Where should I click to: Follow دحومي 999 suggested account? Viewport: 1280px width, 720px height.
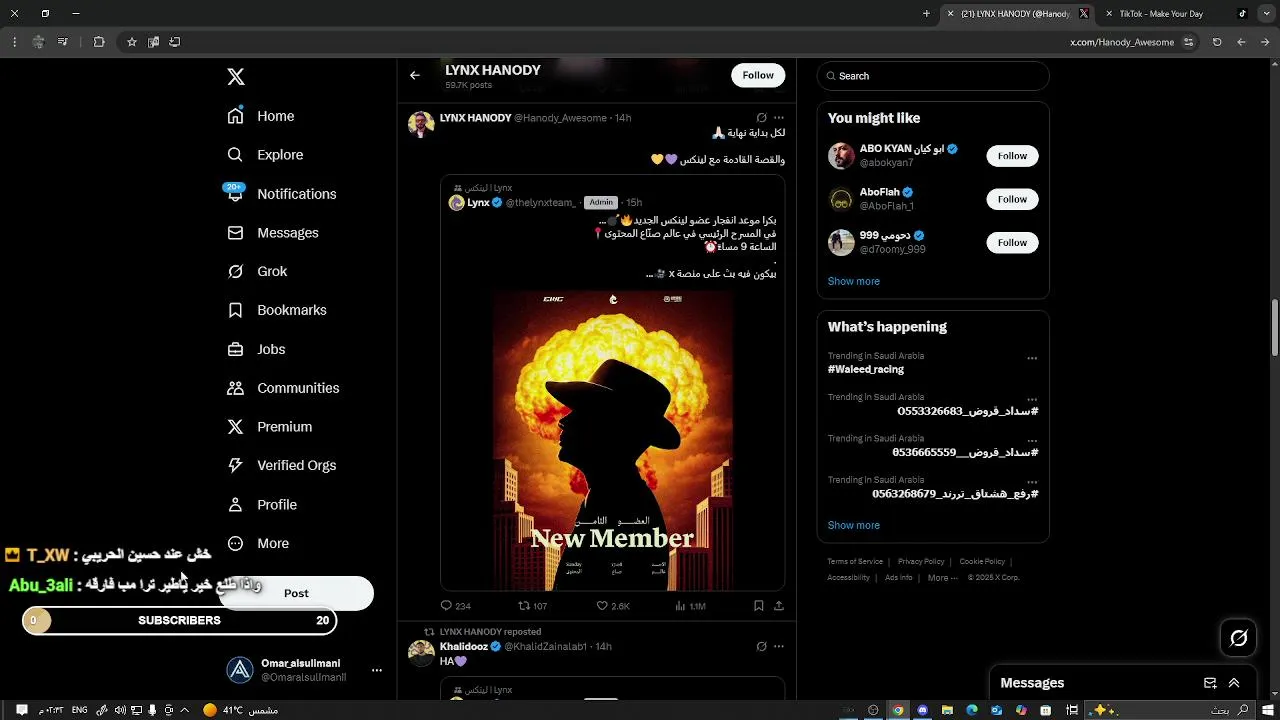pyautogui.click(x=1012, y=243)
